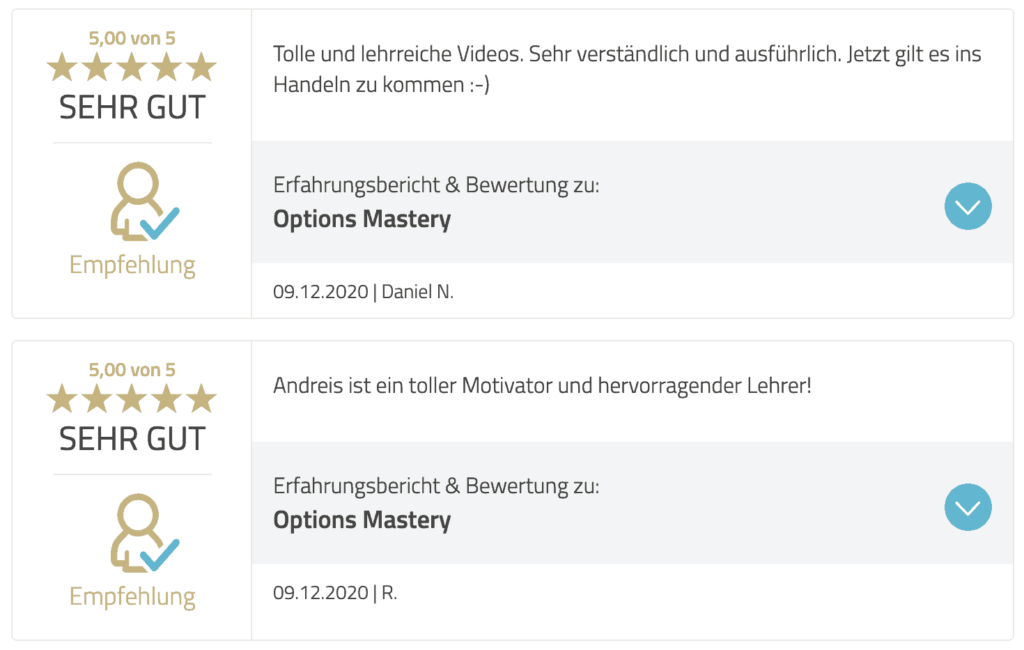Open Options Mastery title in second review
Screen dimensions: 1024x650
click(x=362, y=520)
